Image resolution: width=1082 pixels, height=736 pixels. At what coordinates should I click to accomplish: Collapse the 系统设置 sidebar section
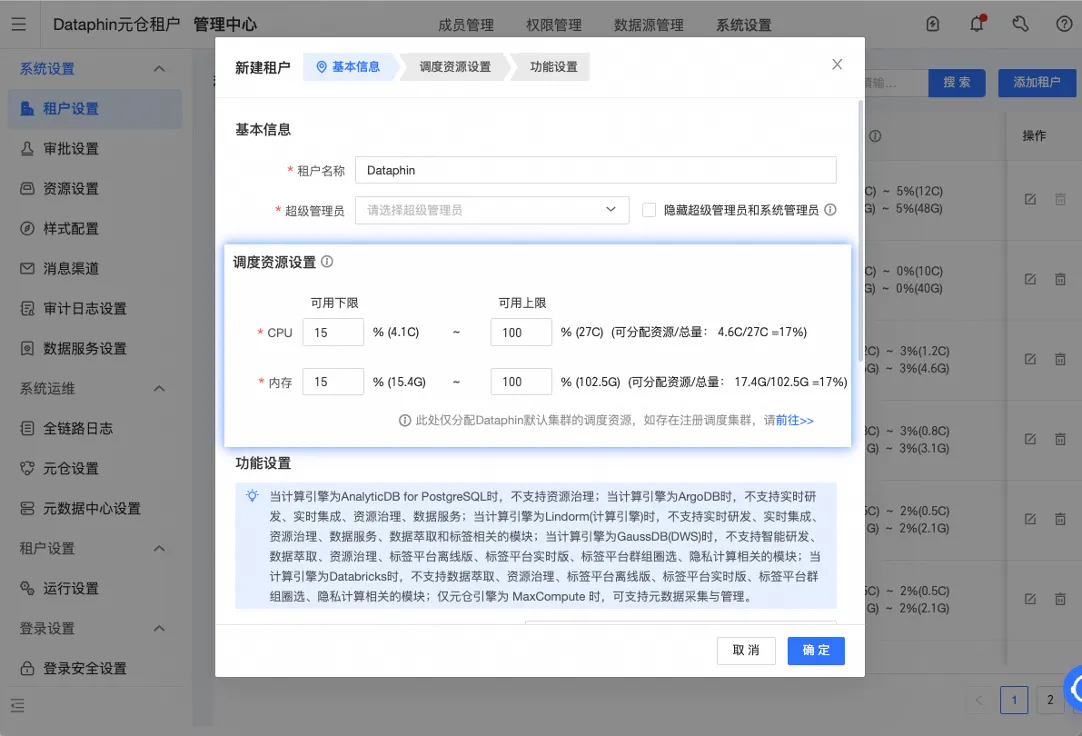(159, 68)
